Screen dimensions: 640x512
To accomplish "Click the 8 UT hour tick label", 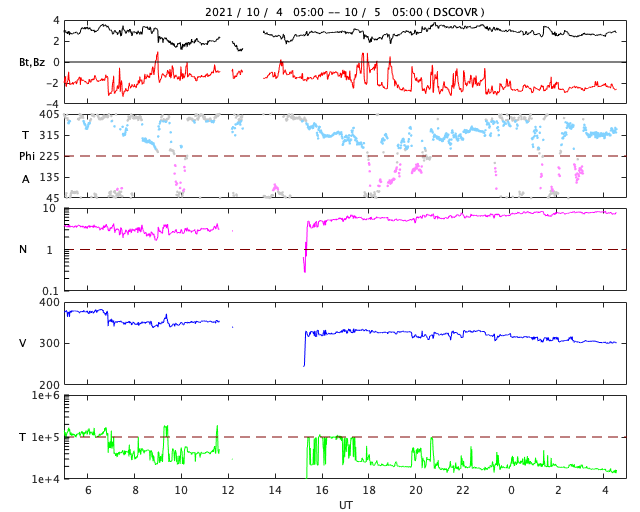I will point(135,490).
